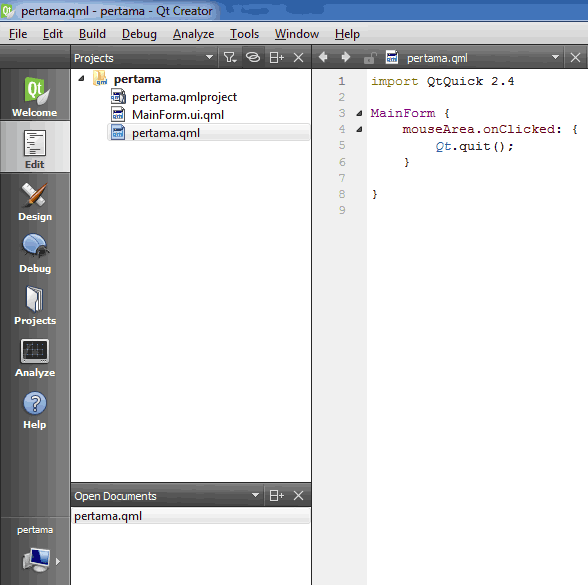The height and width of the screenshot is (585, 588).
Task: Select MainForm.ui.qml in project tree
Action: [178, 115]
